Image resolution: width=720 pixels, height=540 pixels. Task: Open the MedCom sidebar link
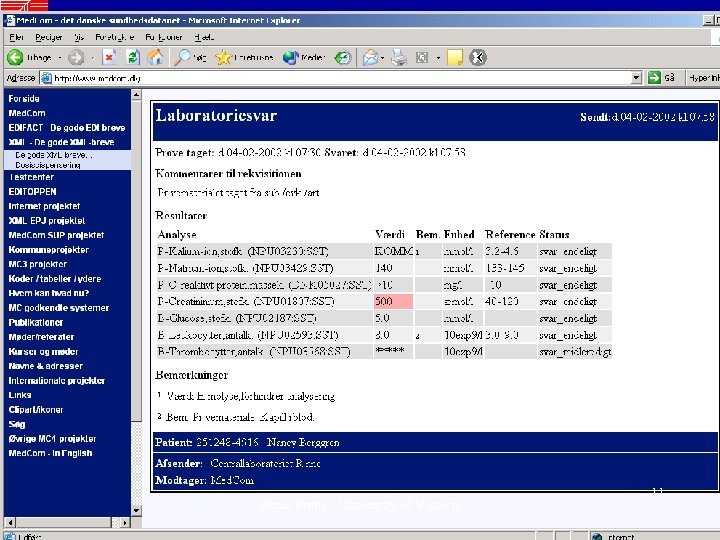[27, 113]
